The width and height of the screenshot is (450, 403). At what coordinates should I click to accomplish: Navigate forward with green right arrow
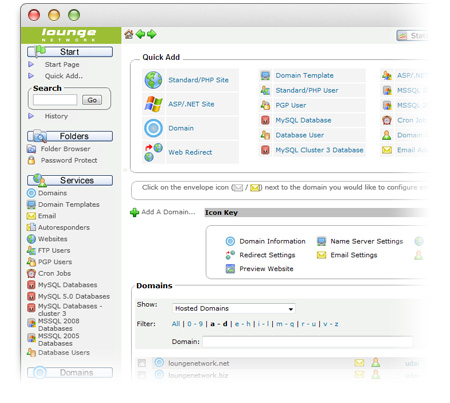152,34
